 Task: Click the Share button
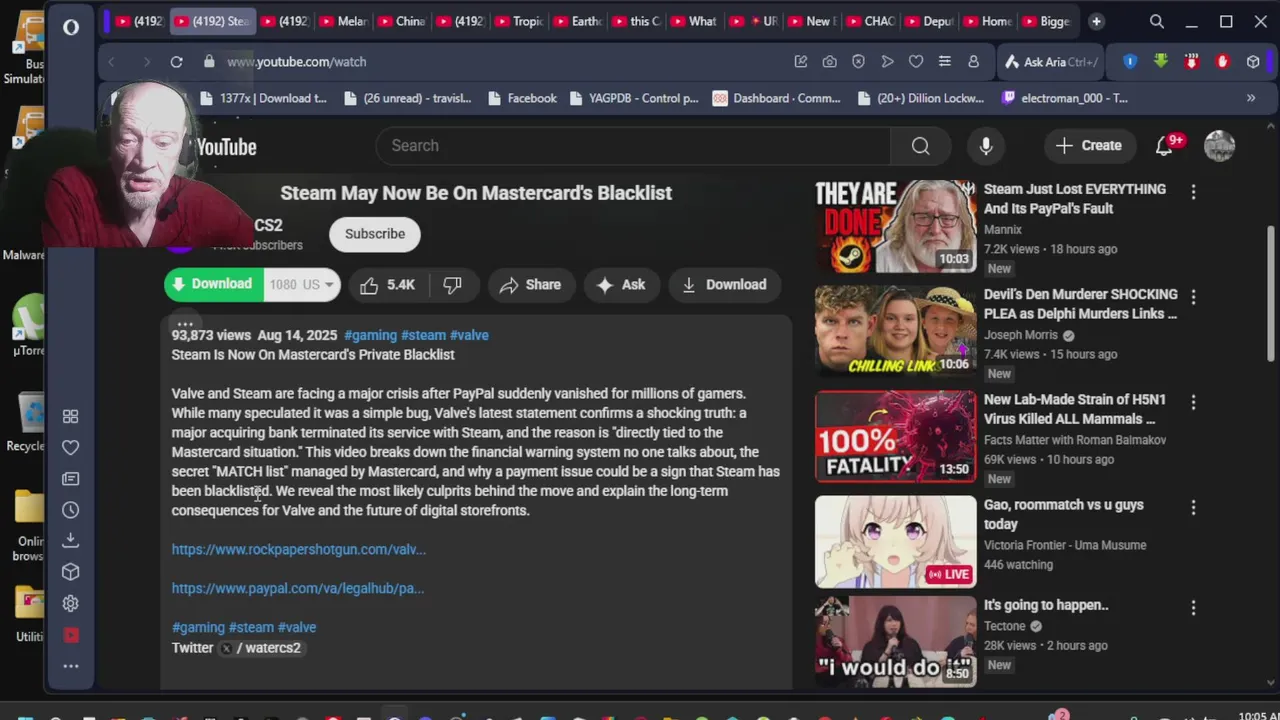531,285
